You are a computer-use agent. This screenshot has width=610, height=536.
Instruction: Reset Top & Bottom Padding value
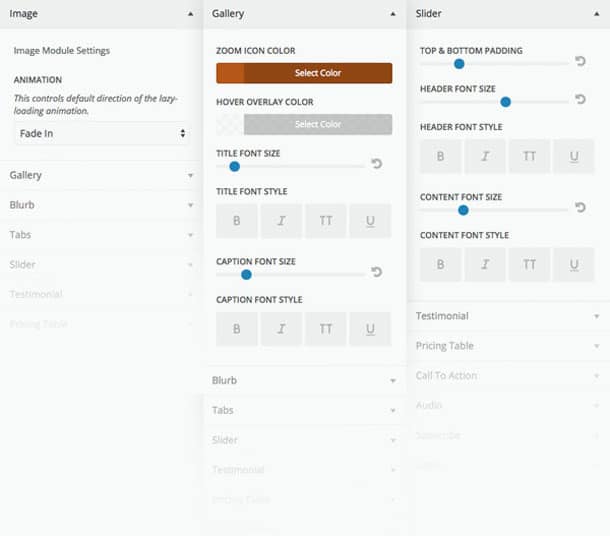[x=580, y=62]
